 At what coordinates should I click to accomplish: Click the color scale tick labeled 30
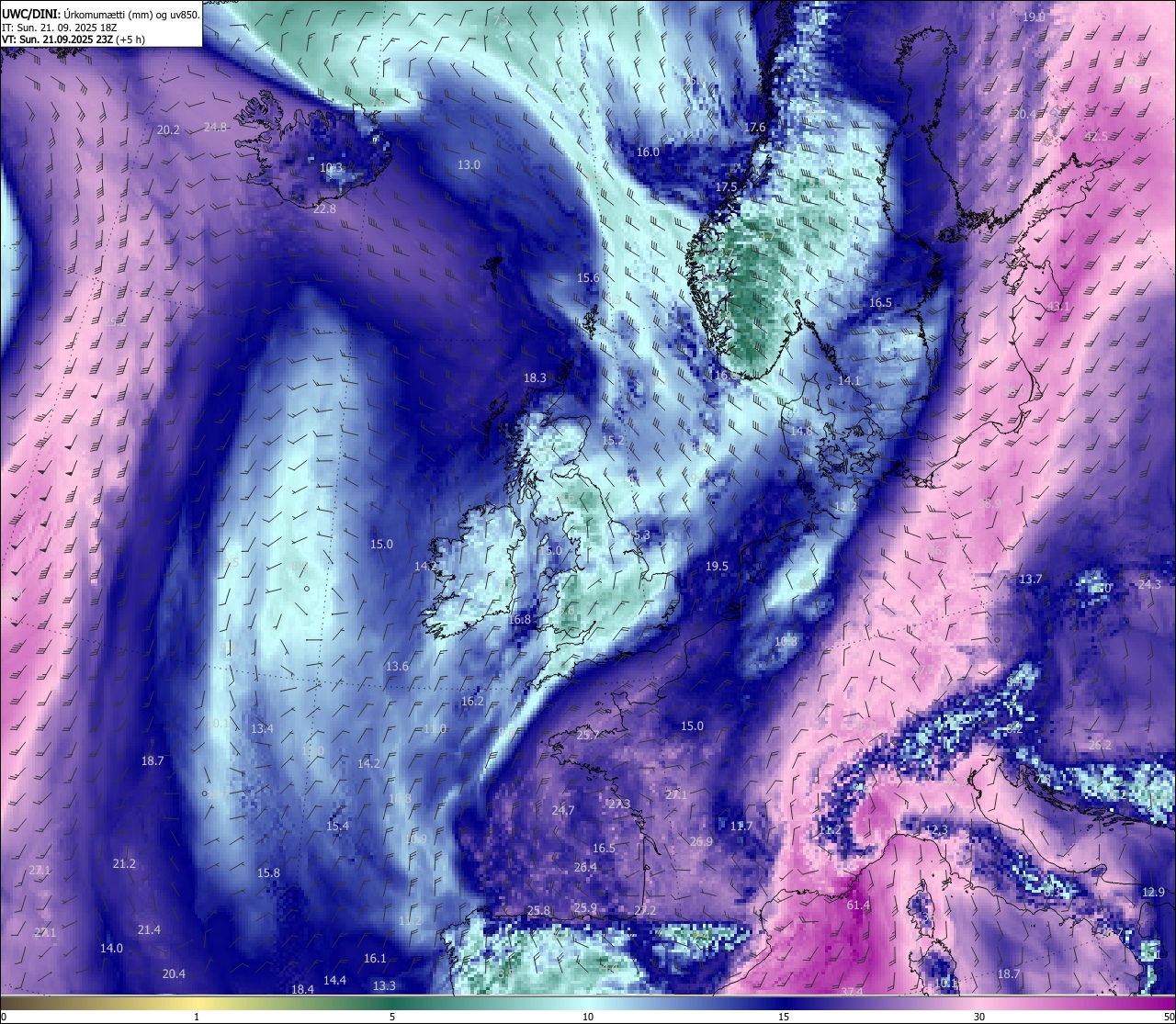pos(979,1017)
